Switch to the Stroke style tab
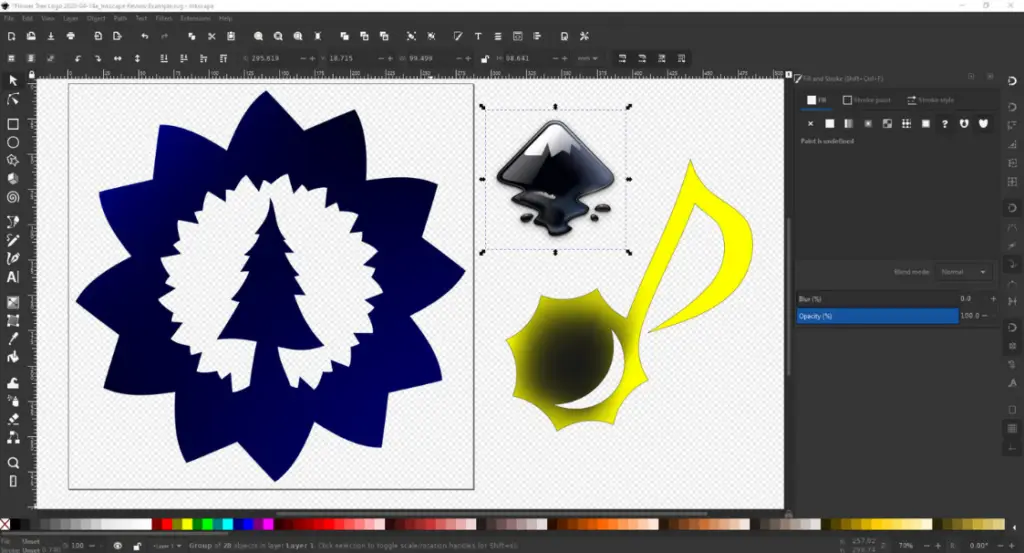This screenshot has height=553, width=1024. pos(931,100)
